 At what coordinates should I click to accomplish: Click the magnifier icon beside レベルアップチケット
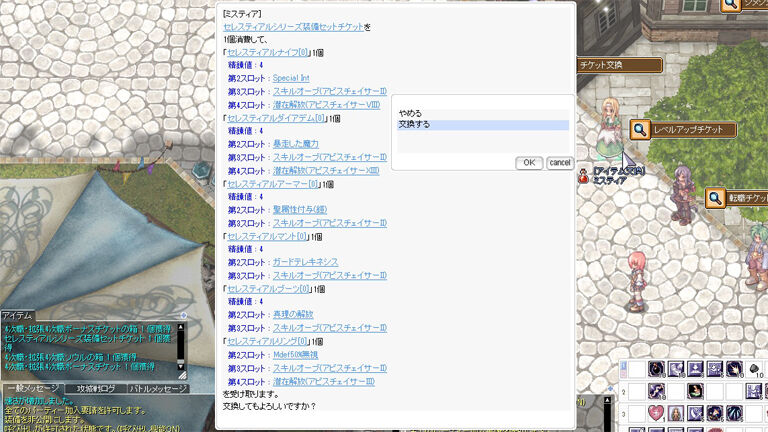640,130
